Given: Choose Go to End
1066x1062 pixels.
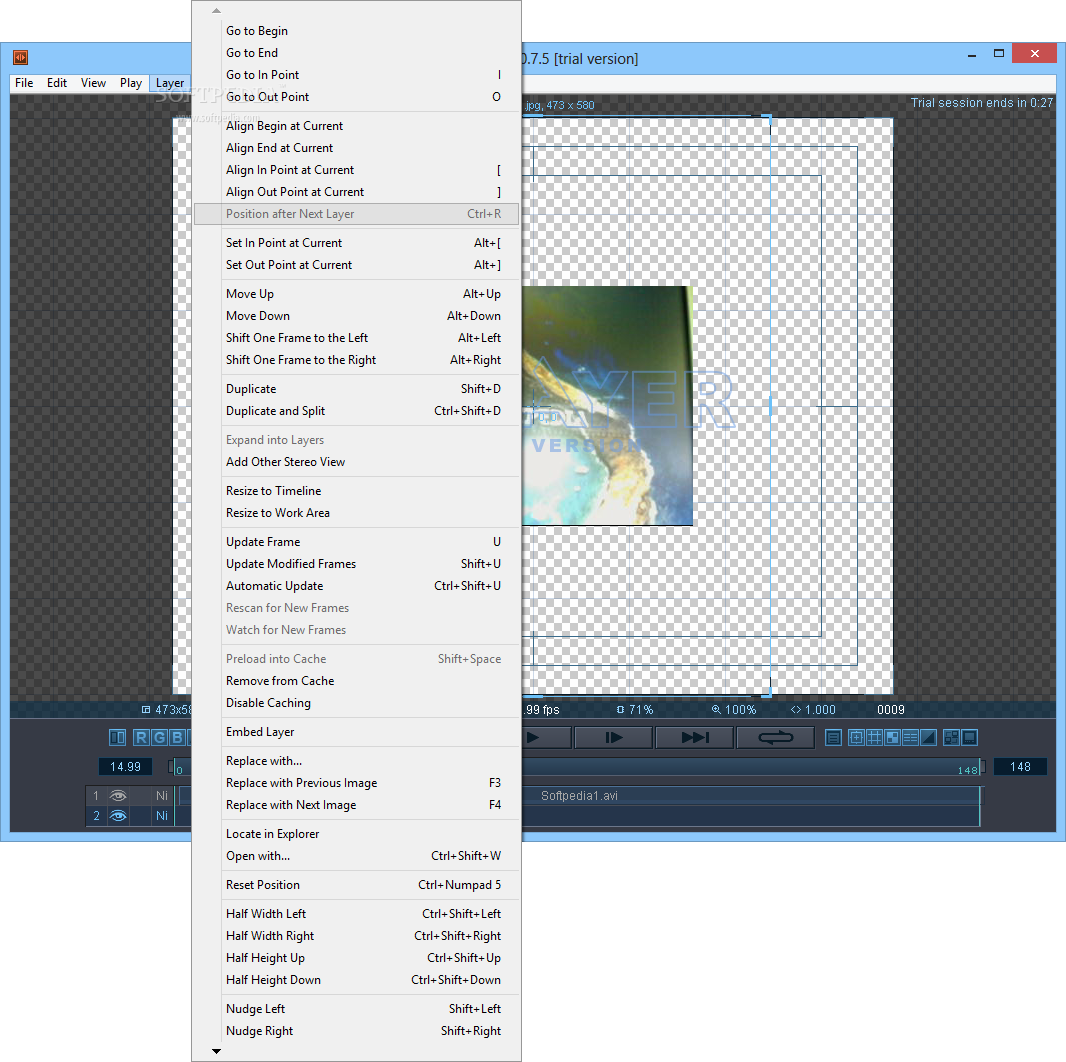Looking at the screenshot, I should pyautogui.click(x=356, y=53).
